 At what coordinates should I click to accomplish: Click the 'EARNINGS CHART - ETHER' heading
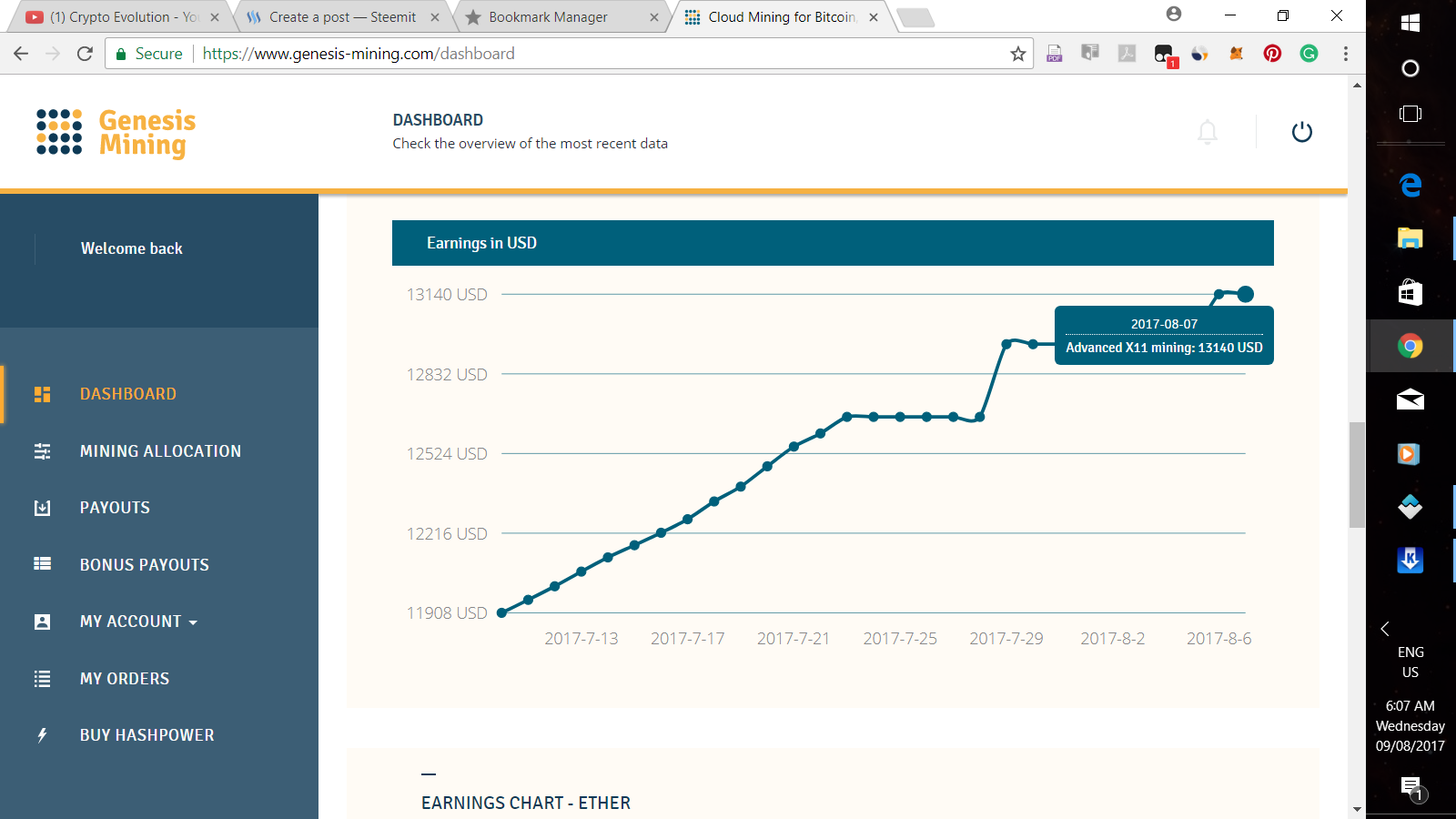click(x=526, y=804)
